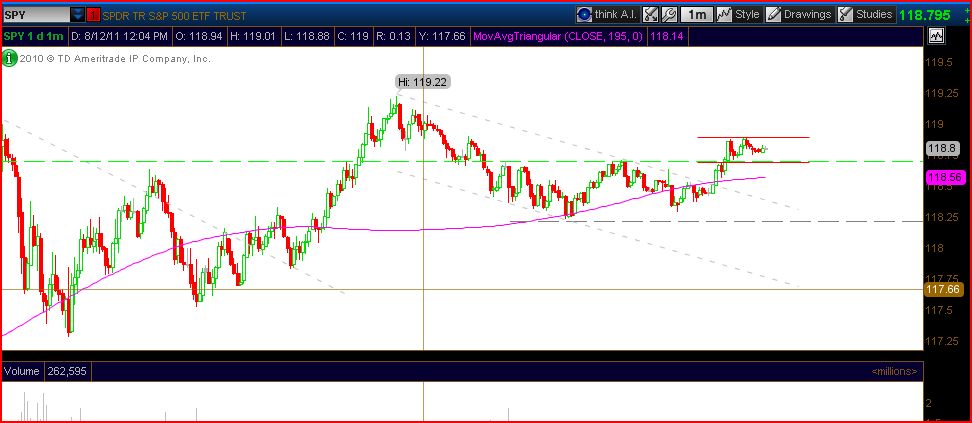Click the Hi: 119.22 price bubble

click(423, 81)
